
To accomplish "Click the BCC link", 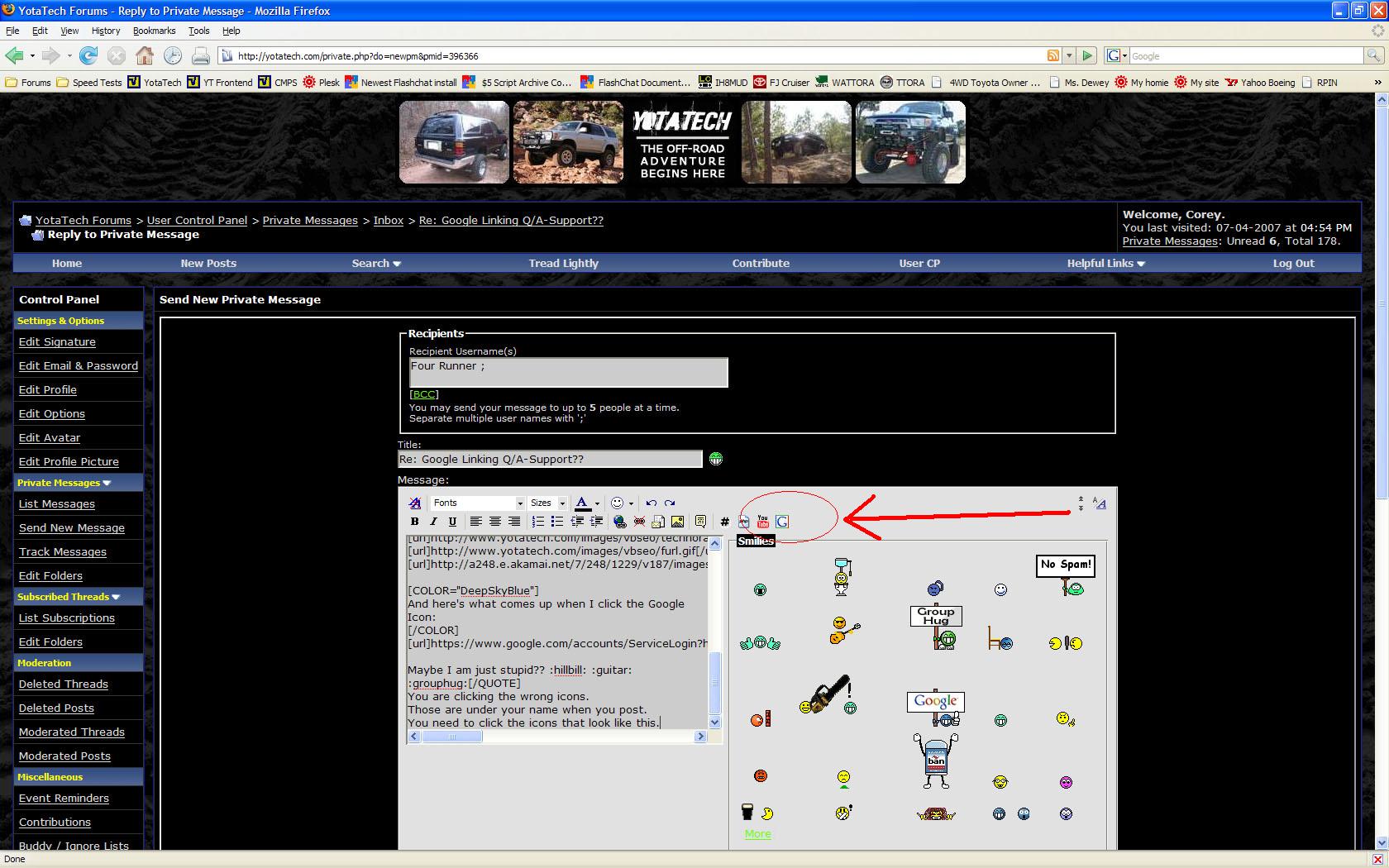I will pos(424,394).
